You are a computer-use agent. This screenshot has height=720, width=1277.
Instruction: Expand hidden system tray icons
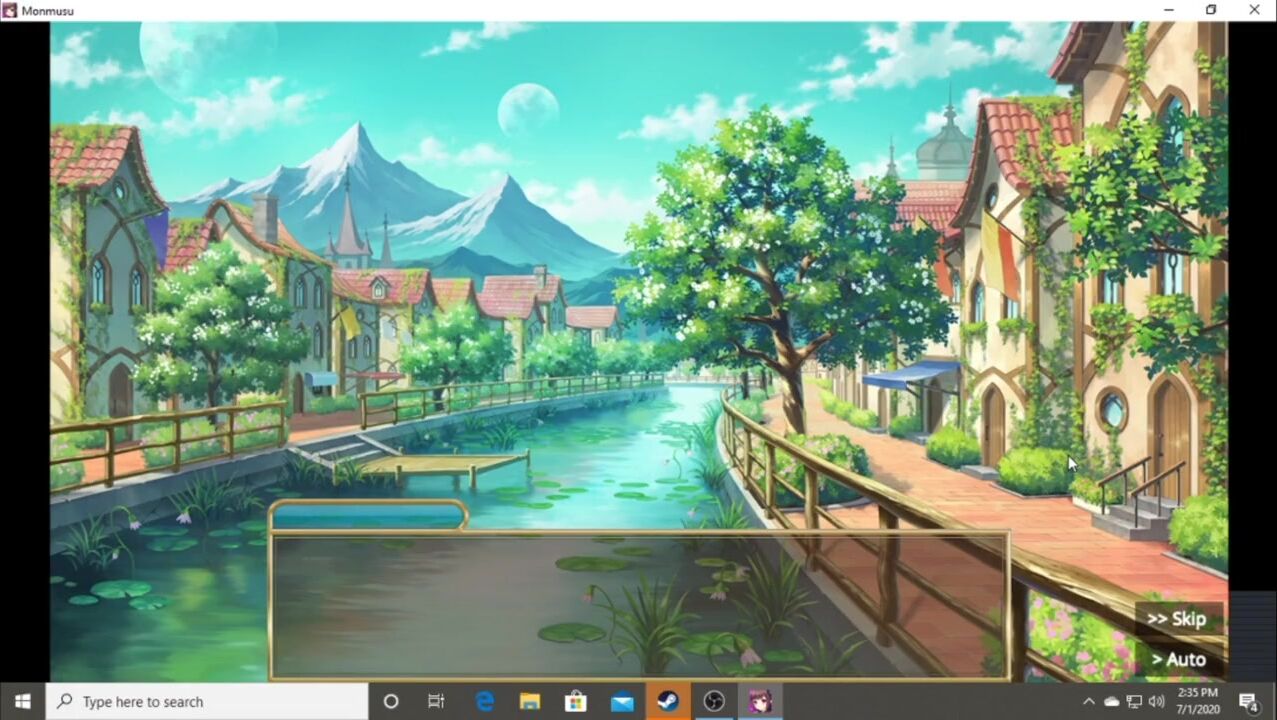click(x=1089, y=701)
